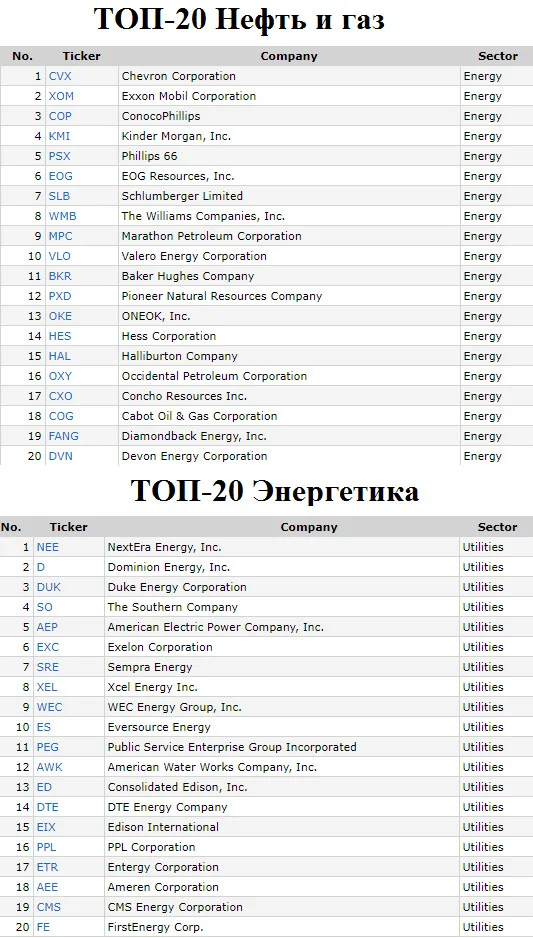
Task: Open the FE ticker link
Action: tap(43, 927)
